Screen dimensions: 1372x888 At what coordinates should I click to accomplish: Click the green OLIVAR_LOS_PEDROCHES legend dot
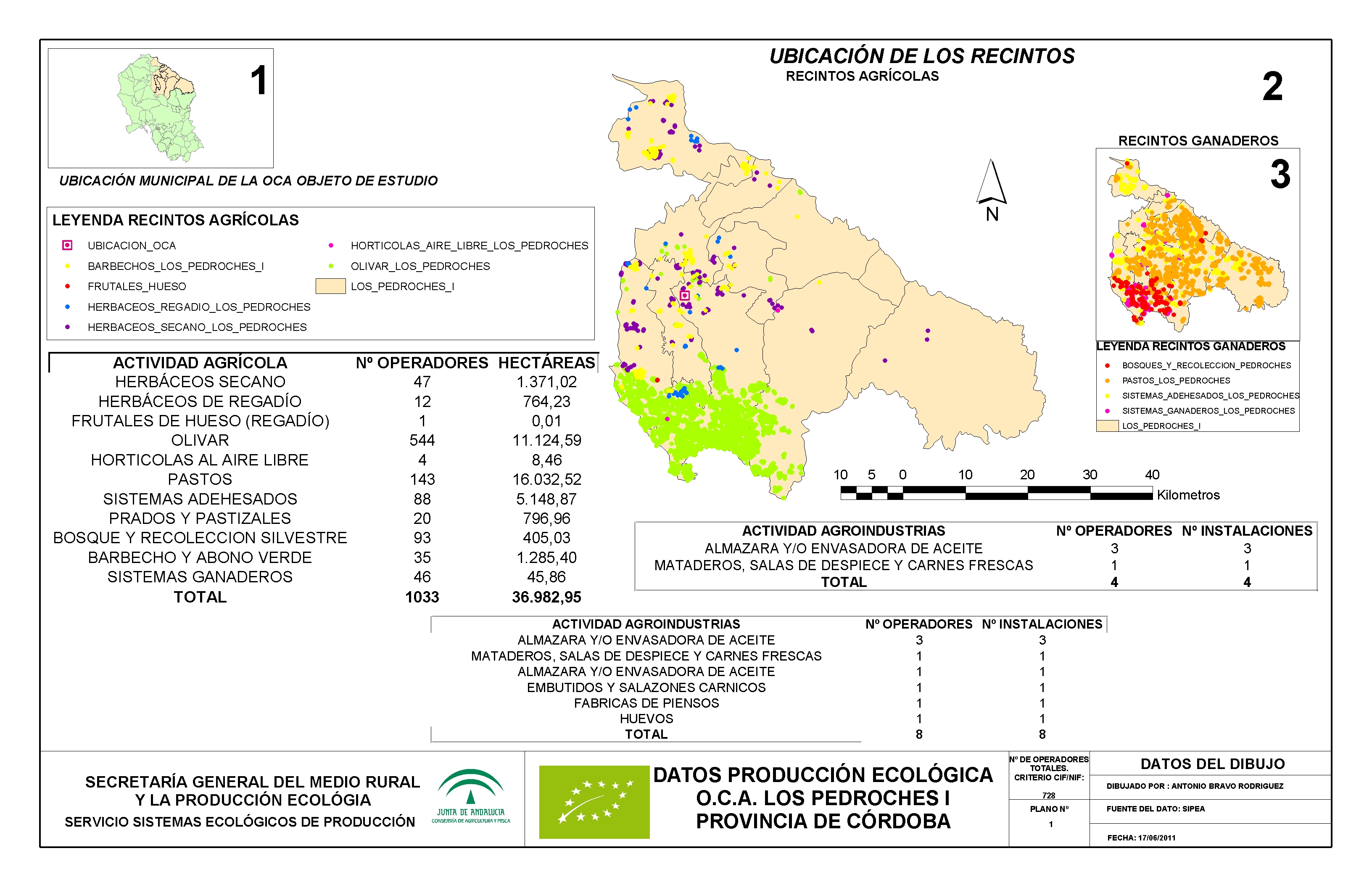(331, 266)
